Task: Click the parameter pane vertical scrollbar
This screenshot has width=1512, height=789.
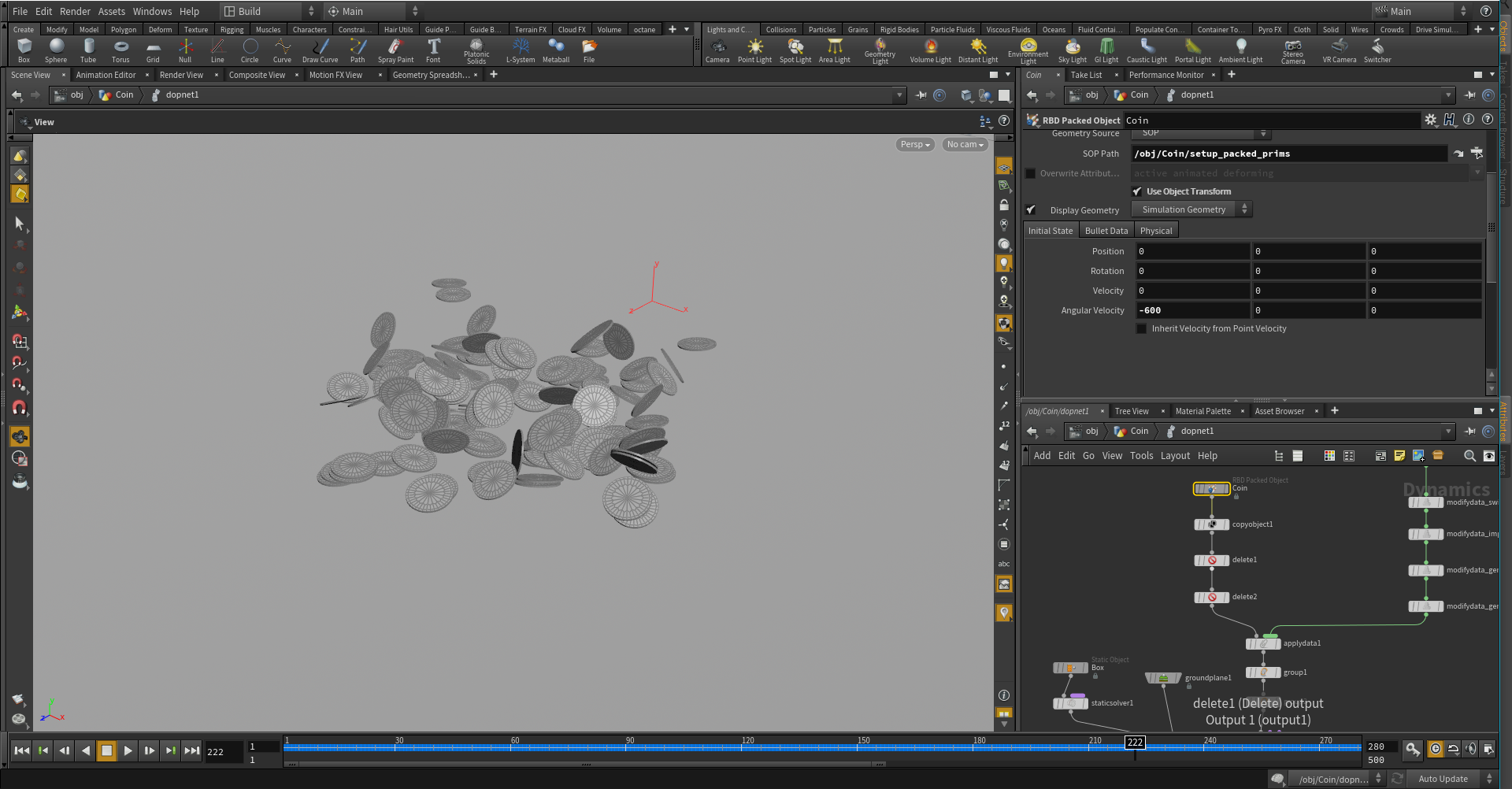Action: pyautogui.click(x=1491, y=227)
